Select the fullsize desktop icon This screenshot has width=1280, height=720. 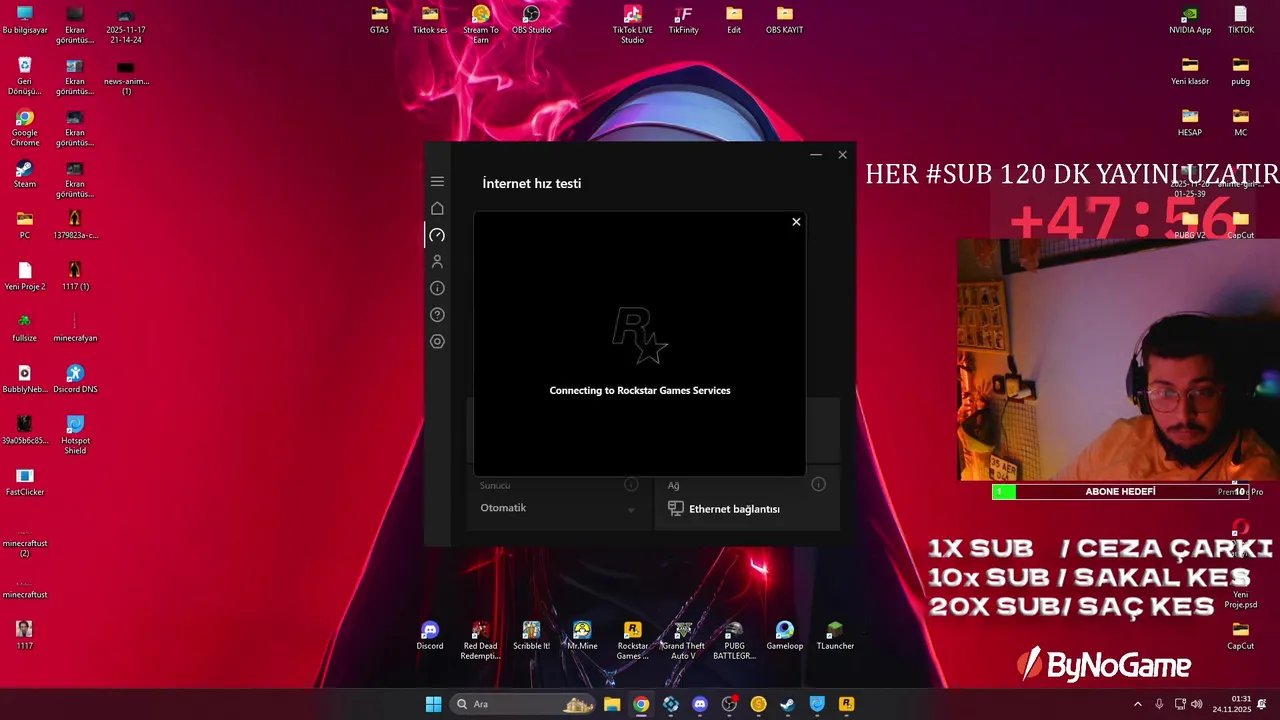pos(25,327)
